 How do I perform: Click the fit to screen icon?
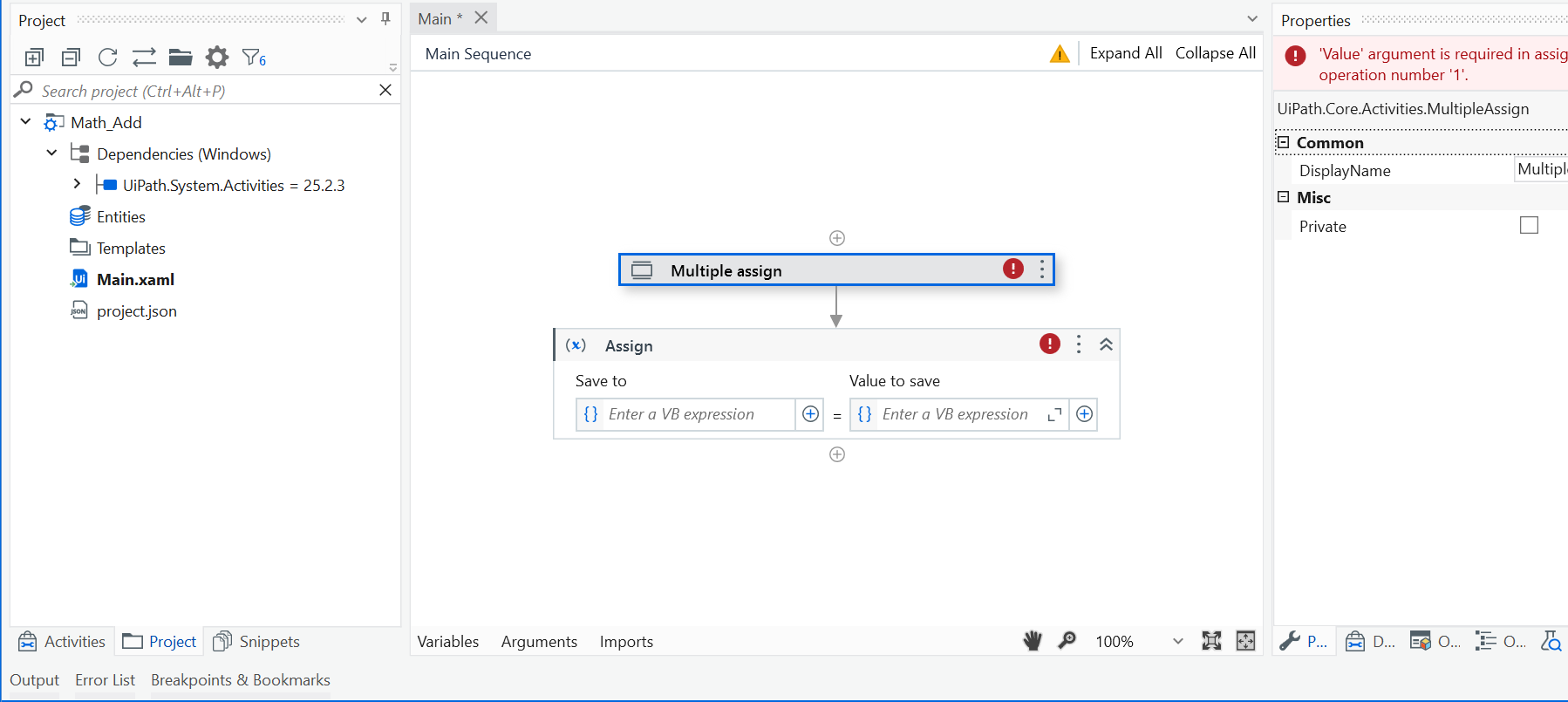(1211, 641)
